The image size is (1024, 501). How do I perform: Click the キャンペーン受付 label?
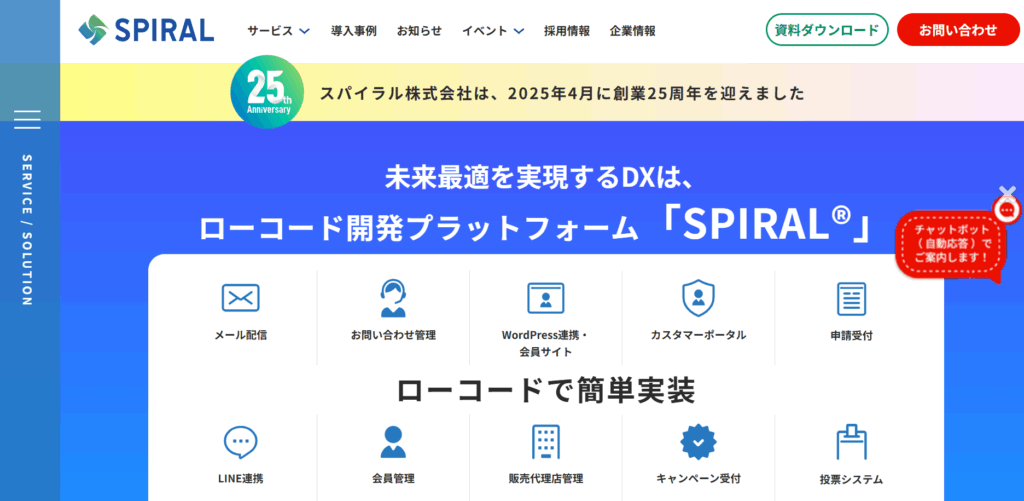point(698,478)
